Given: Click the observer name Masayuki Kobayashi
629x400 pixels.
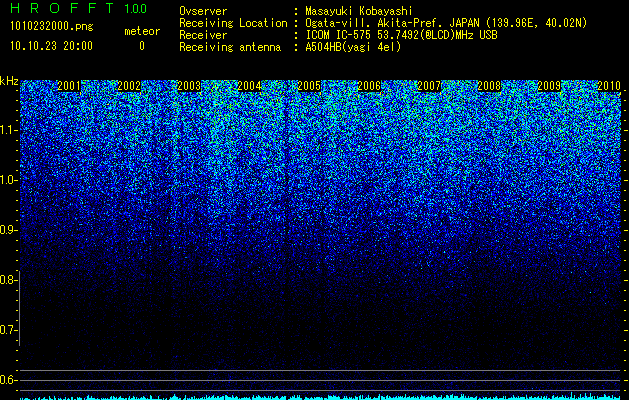Looking at the screenshot, I should click(359, 11).
